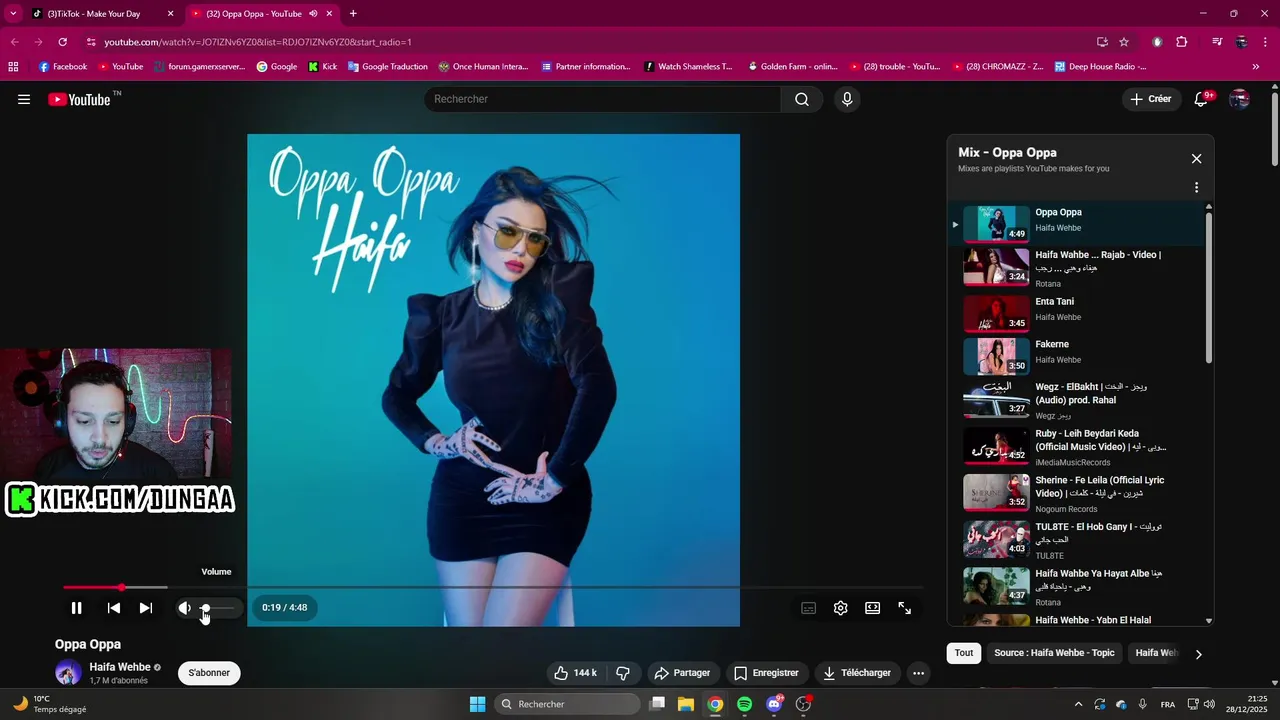The height and width of the screenshot is (720, 1280).
Task: Toggle theater mode in the player
Action: pos(873,608)
